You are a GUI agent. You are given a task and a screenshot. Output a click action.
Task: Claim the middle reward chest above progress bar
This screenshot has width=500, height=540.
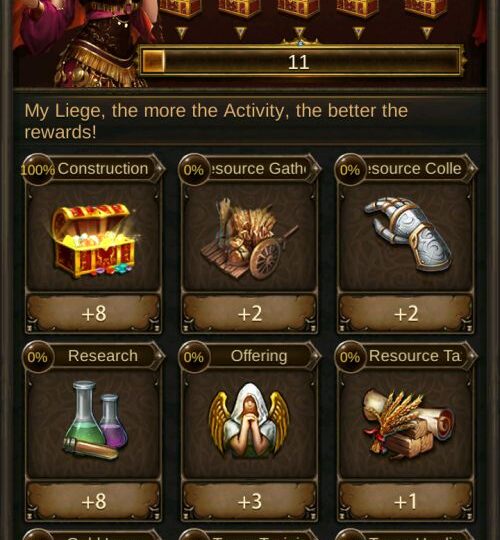(x=298, y=9)
